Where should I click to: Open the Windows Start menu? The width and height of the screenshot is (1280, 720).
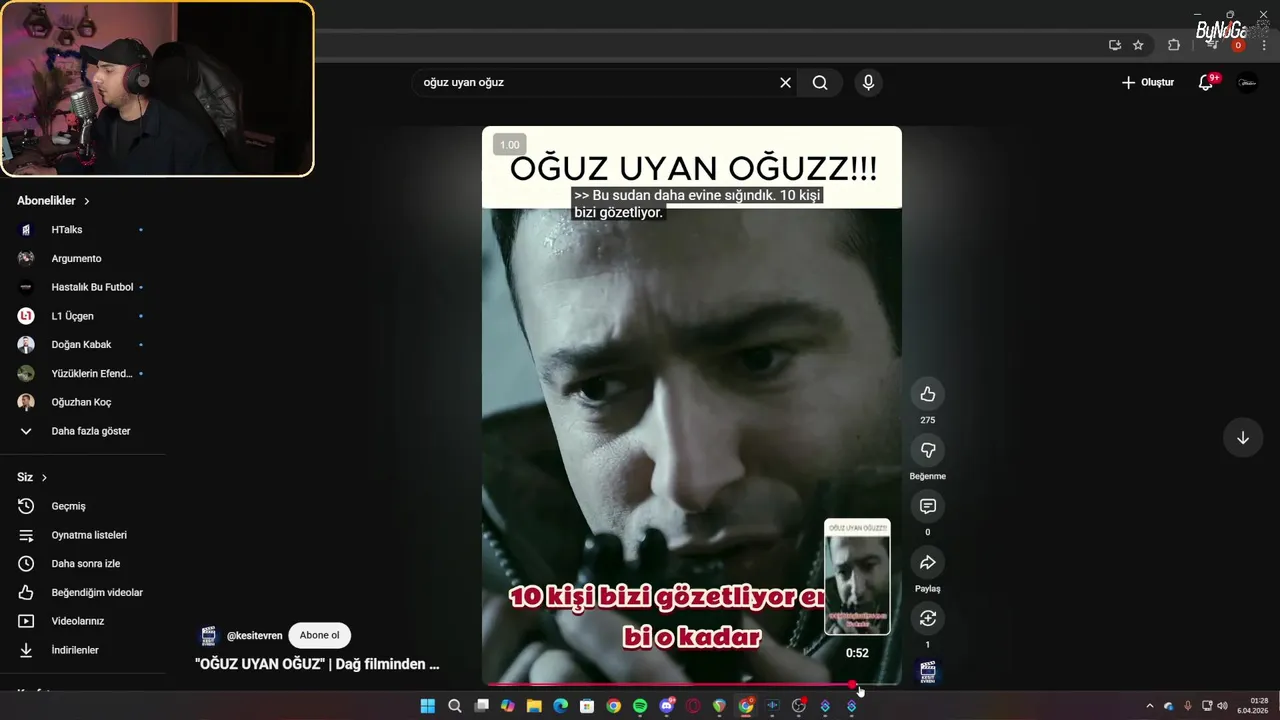click(x=428, y=706)
